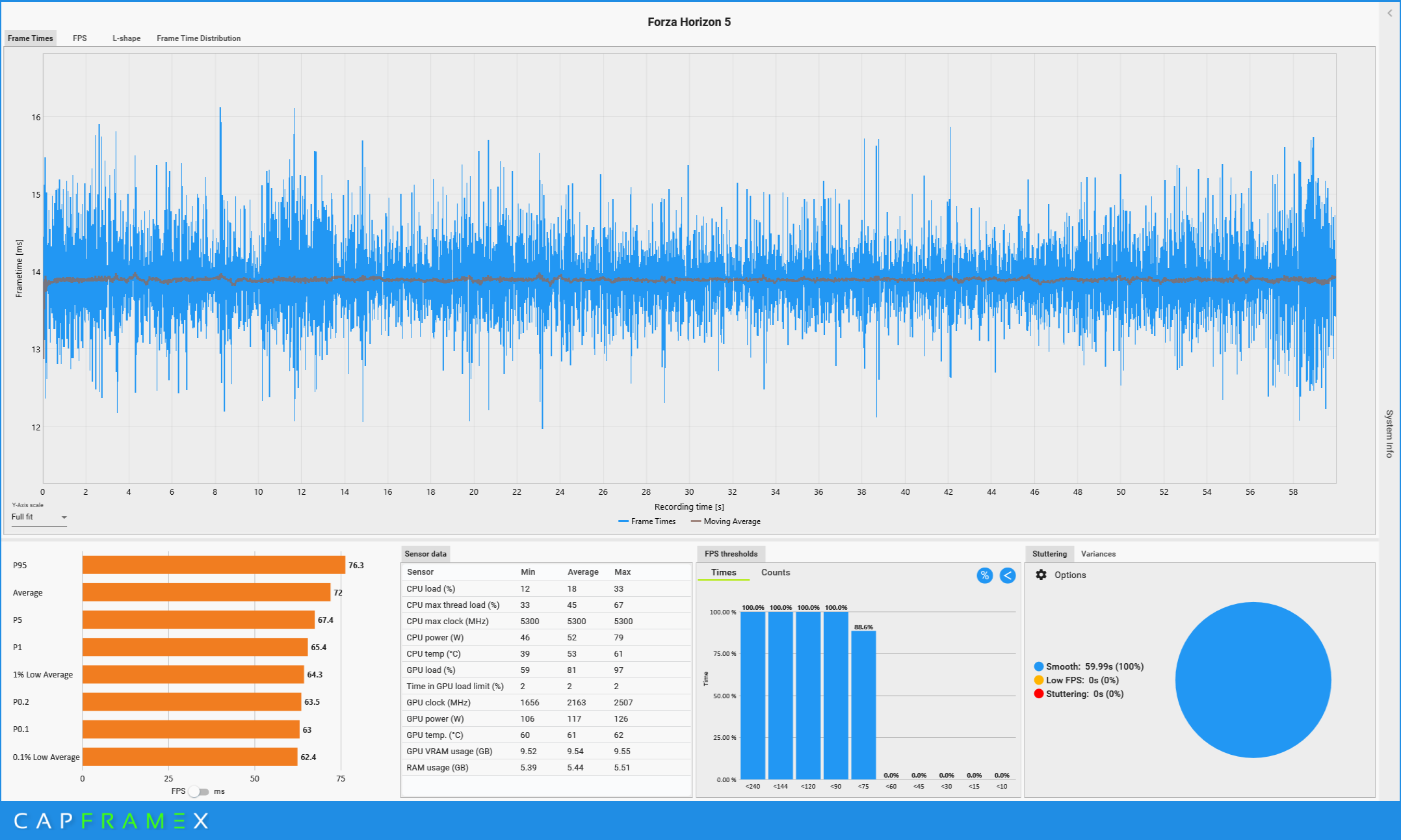Toggle Moving Average series in chart legend
The width and height of the screenshot is (1401, 840).
(726, 521)
